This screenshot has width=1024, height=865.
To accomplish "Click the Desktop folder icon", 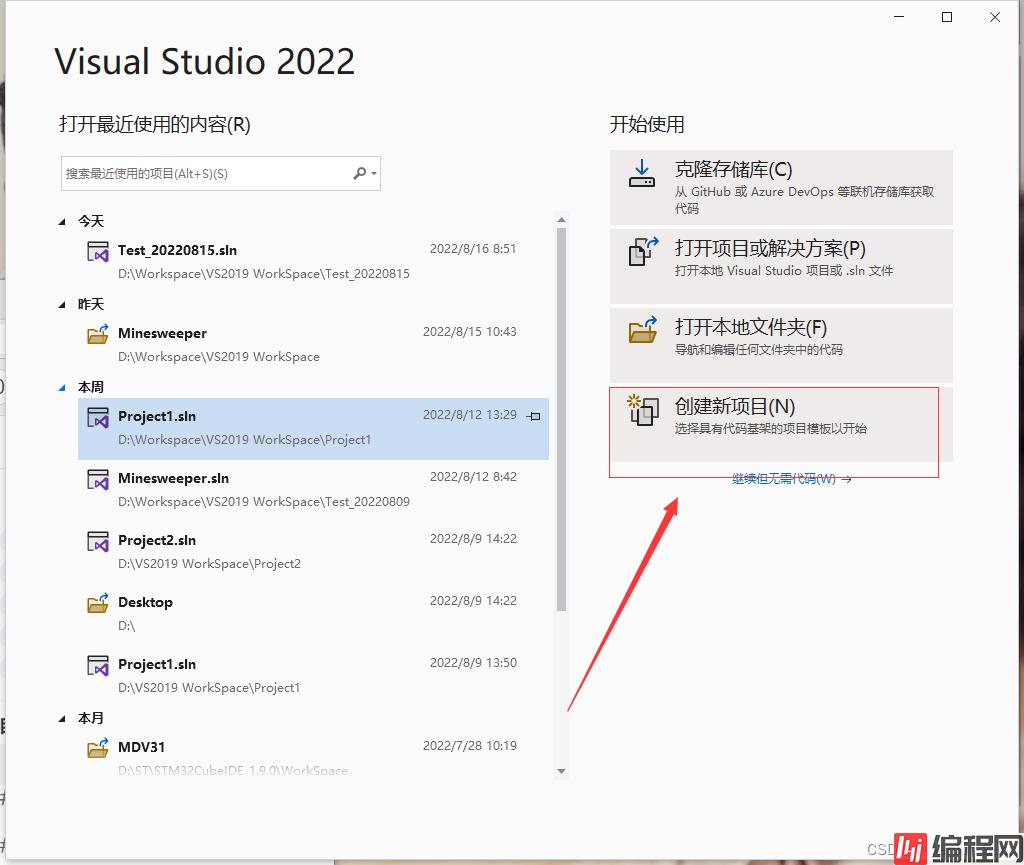I will coord(97,603).
